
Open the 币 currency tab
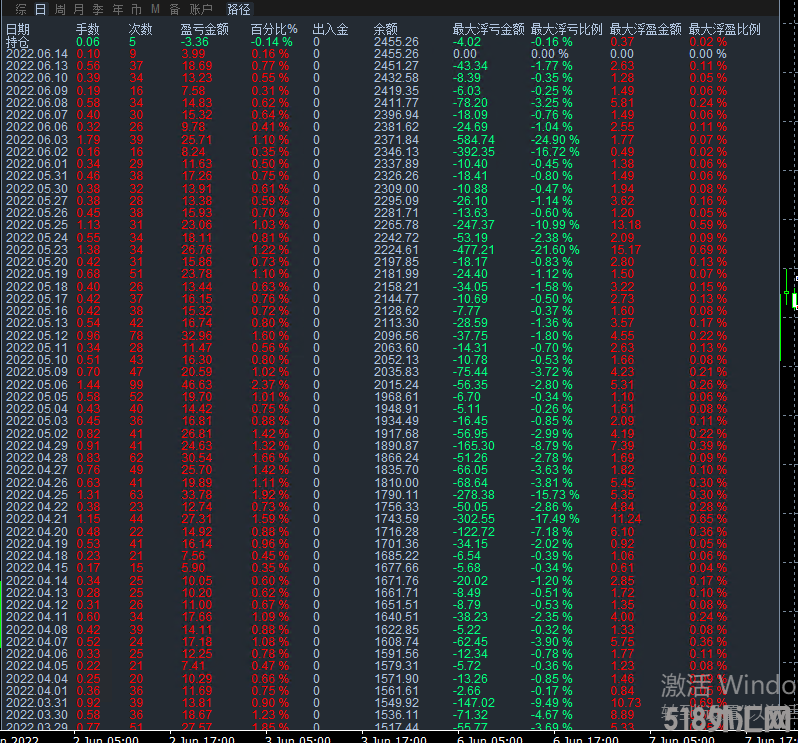[136, 9]
